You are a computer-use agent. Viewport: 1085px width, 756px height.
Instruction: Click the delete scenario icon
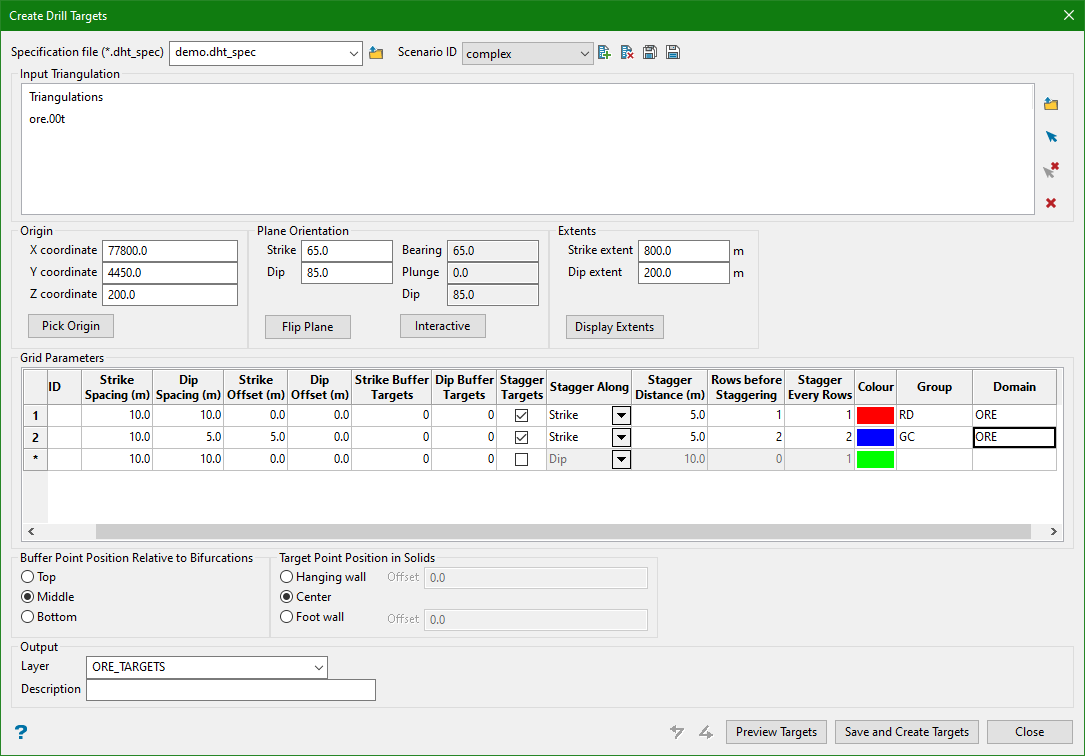627,53
